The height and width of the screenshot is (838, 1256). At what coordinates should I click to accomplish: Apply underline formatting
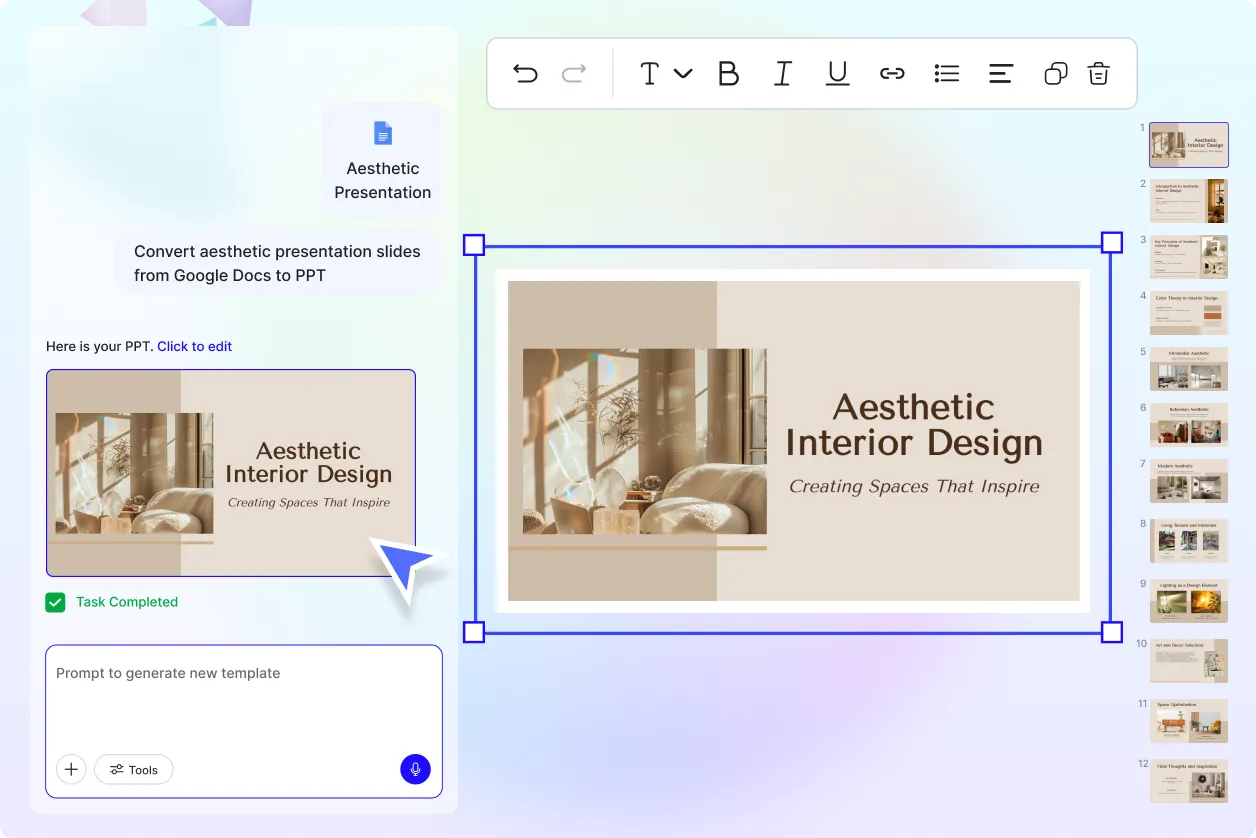point(837,73)
